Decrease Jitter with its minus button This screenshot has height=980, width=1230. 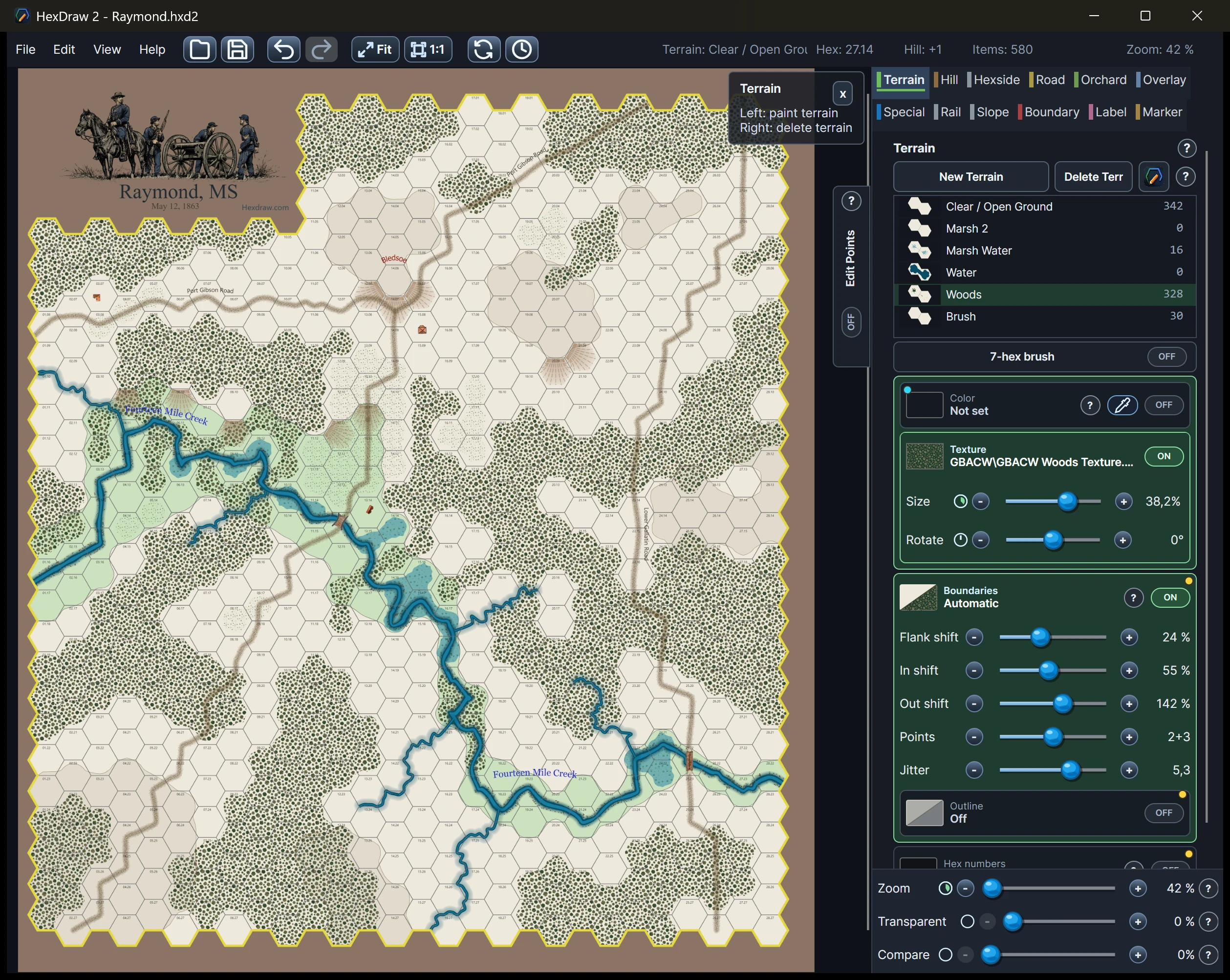[x=974, y=770]
